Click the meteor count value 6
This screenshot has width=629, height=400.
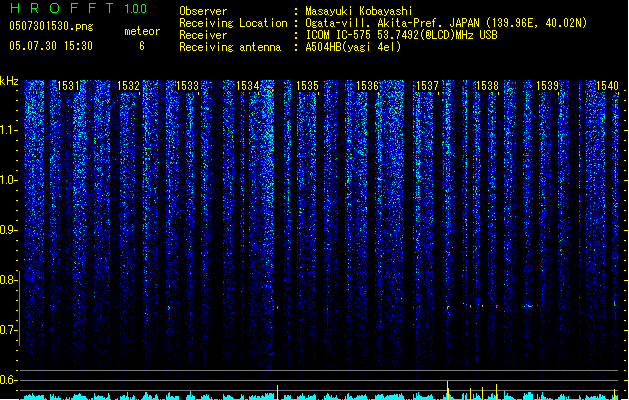click(142, 46)
